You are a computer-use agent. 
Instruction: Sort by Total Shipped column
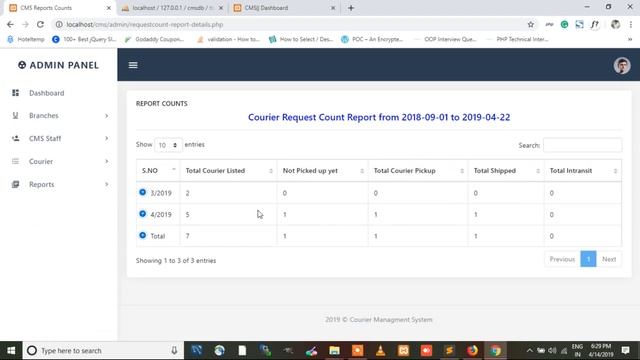click(506, 171)
